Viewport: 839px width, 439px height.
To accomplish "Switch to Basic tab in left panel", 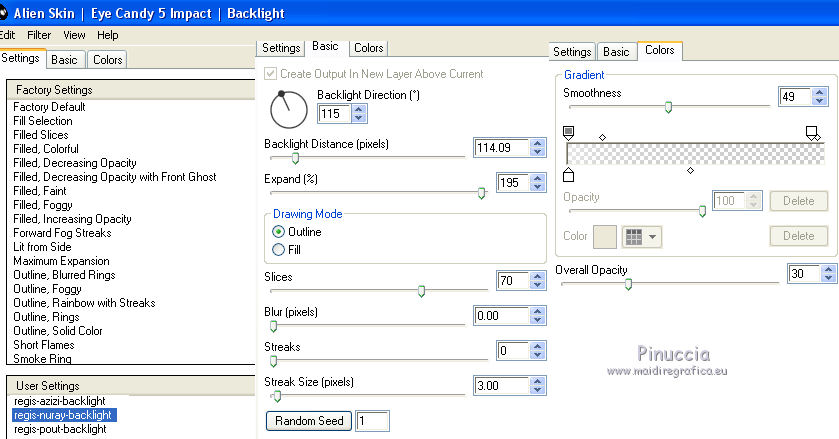I will [x=64, y=60].
